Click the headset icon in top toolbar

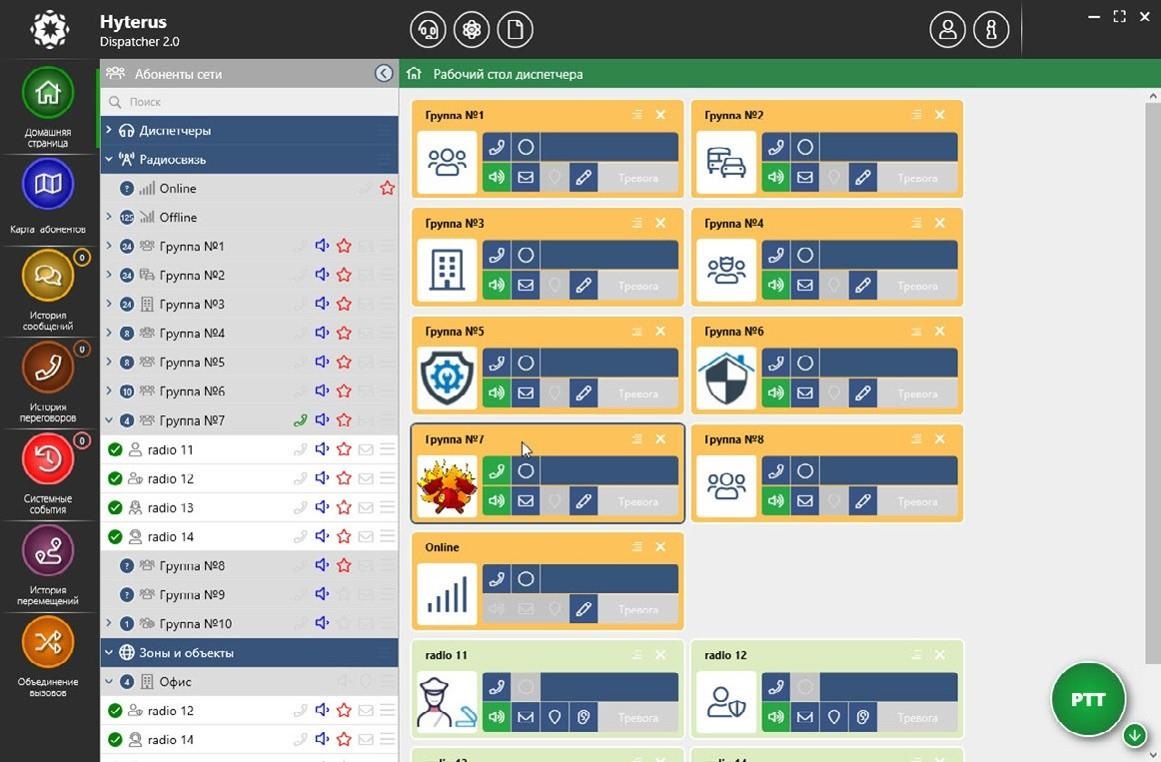428,30
